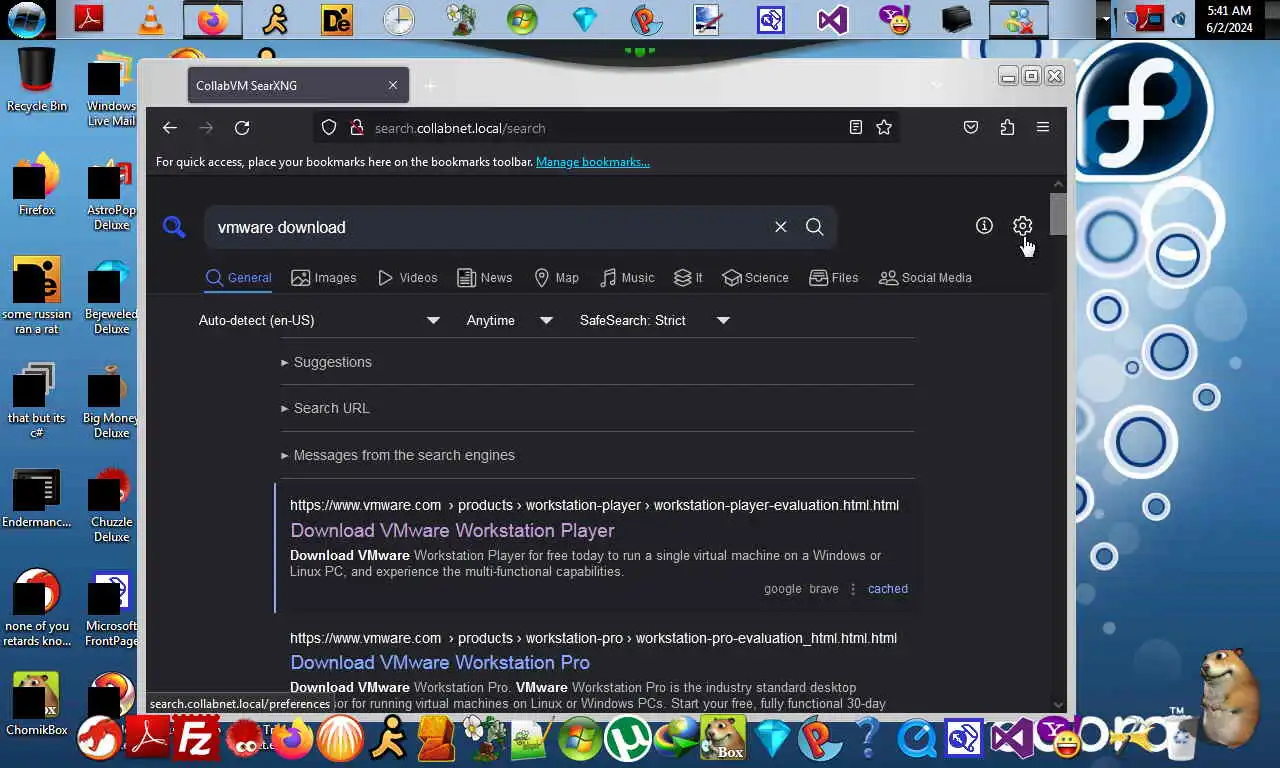Click the Windows Start orb

[27, 19]
